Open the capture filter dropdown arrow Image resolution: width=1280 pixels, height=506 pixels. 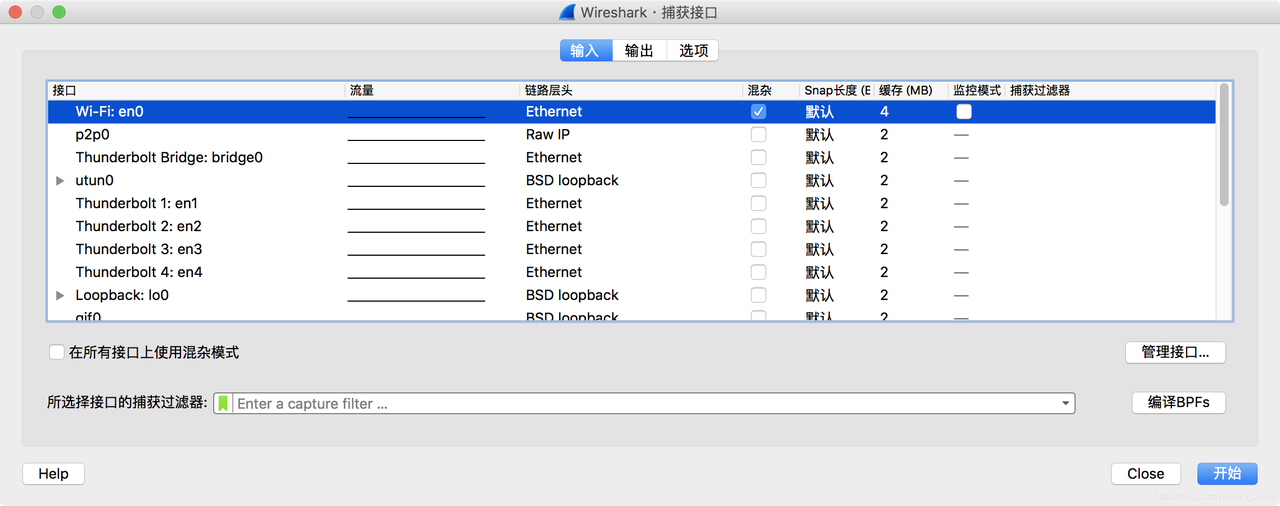tap(1066, 403)
